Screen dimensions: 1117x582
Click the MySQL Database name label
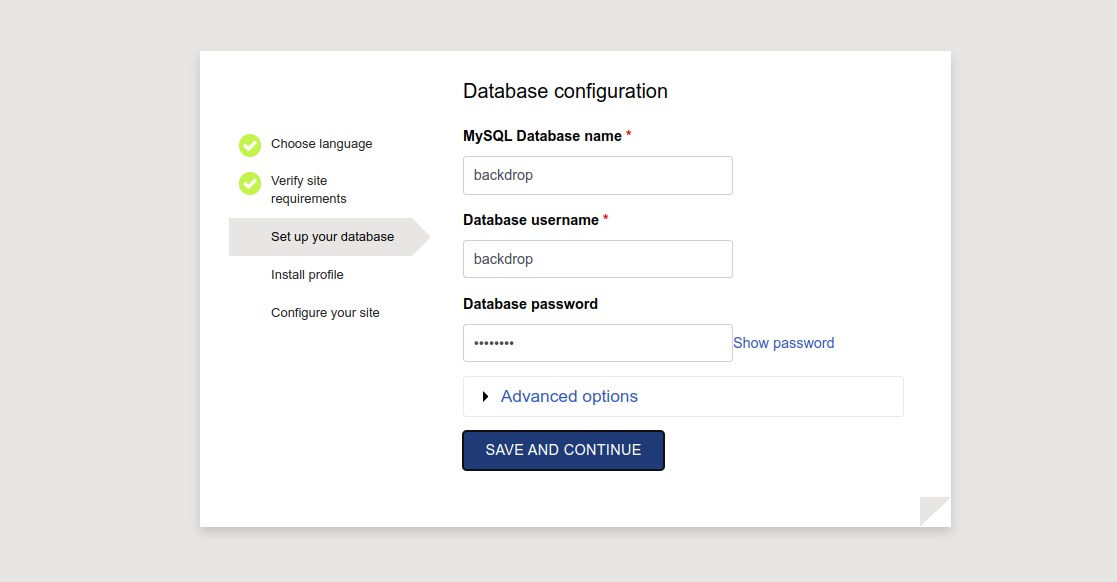click(542, 136)
